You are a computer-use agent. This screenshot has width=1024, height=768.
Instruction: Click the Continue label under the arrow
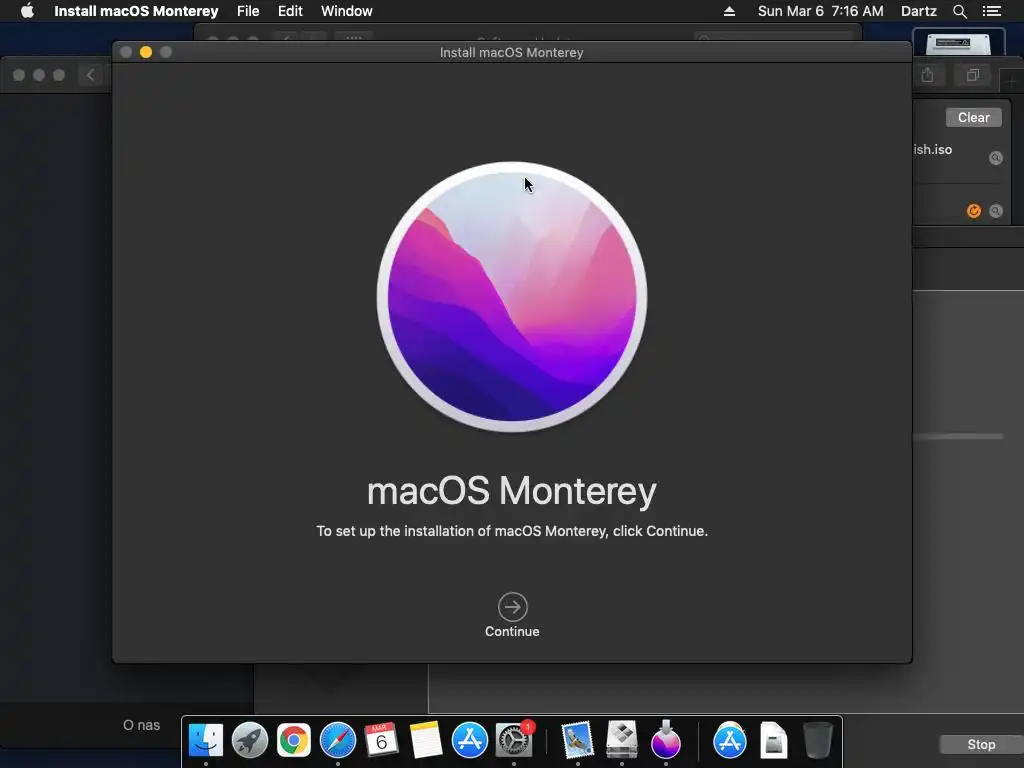pyautogui.click(x=512, y=632)
